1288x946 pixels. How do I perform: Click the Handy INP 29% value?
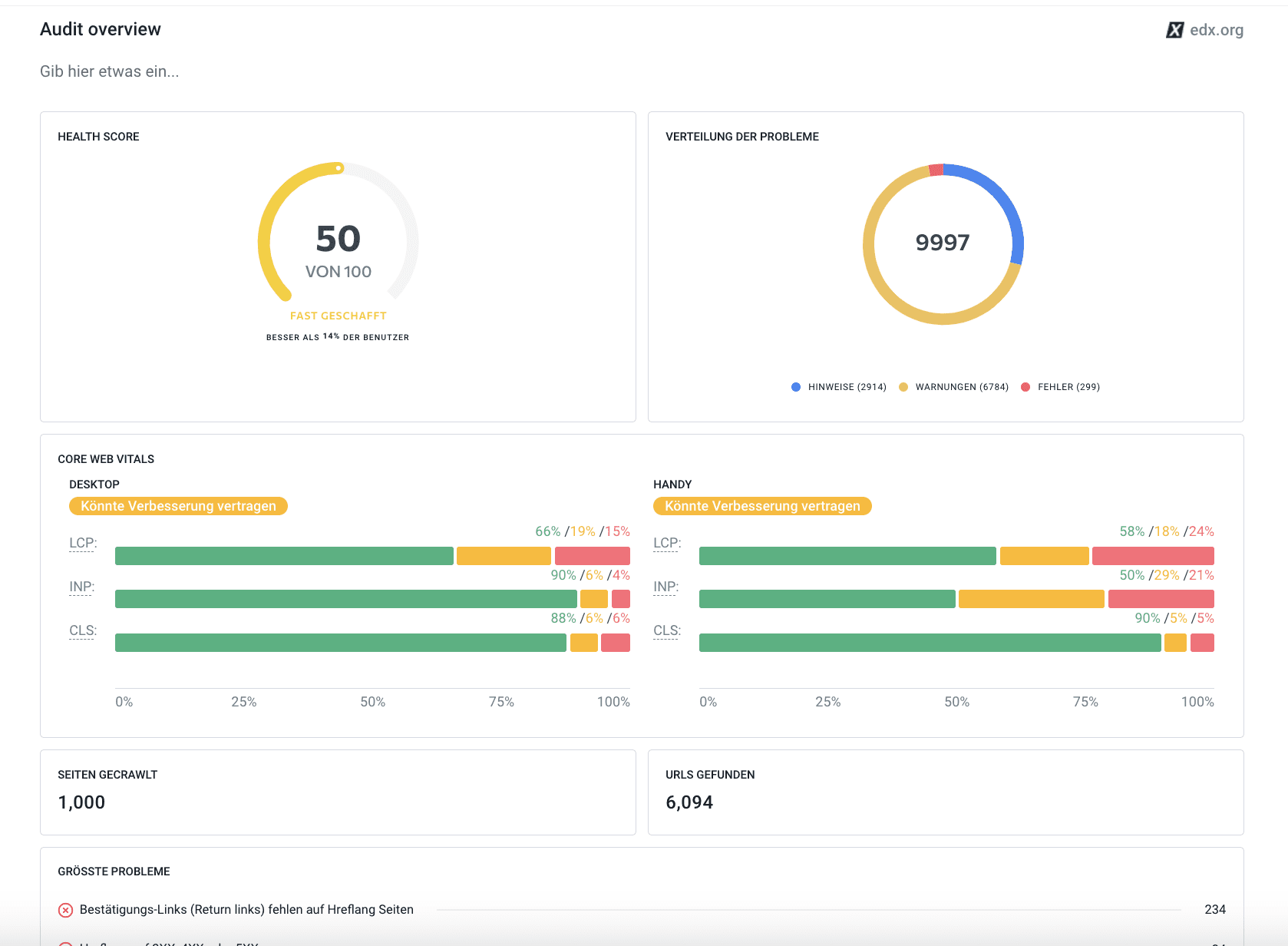(x=1167, y=575)
